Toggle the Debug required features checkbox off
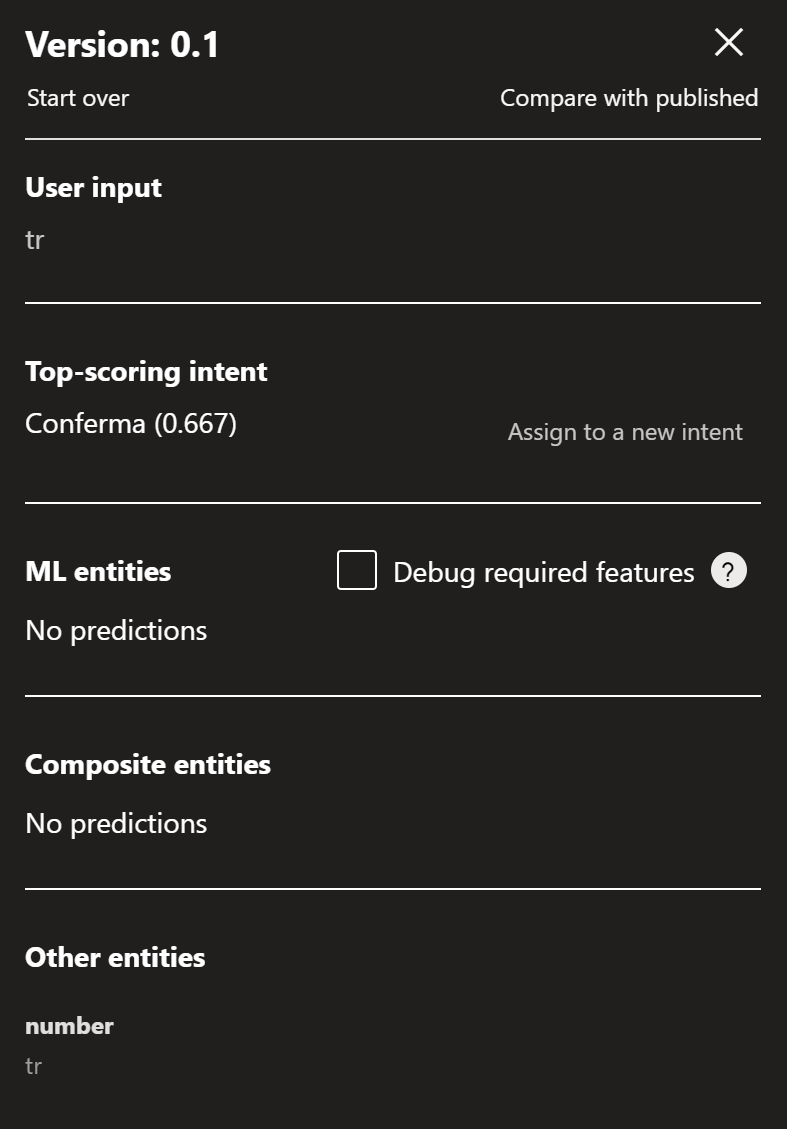 357,570
